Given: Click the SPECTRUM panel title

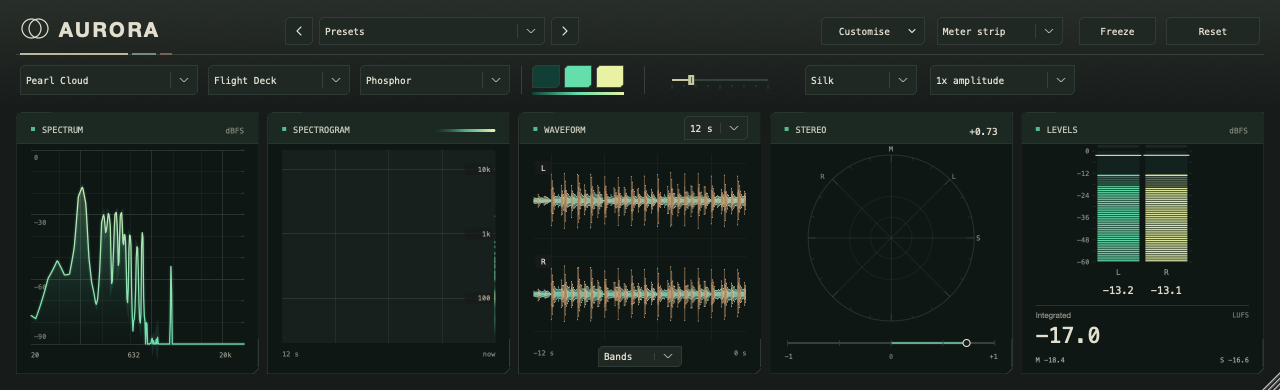Looking at the screenshot, I should 62,130.
